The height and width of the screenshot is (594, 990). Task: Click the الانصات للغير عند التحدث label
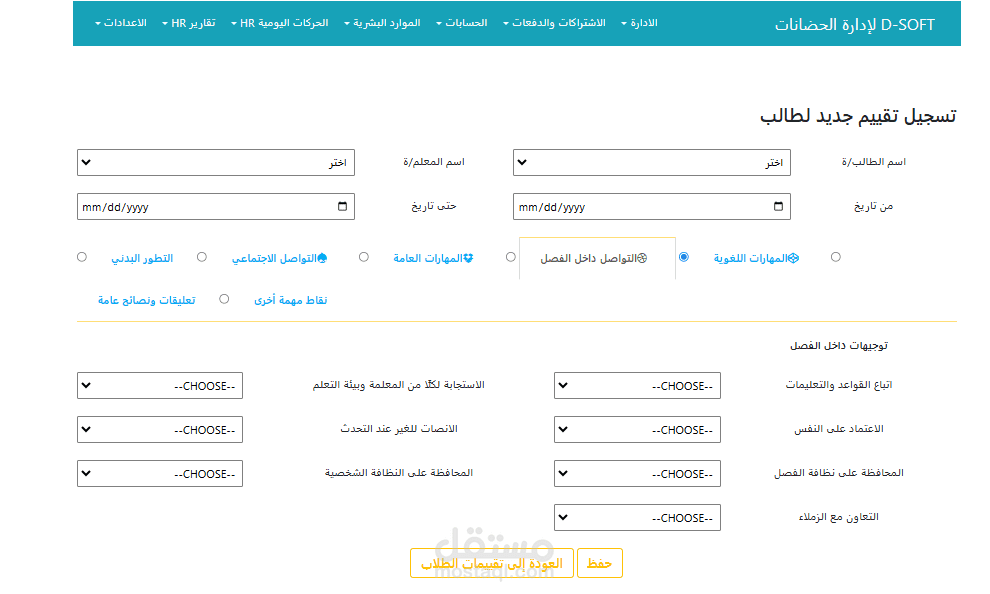point(399,429)
